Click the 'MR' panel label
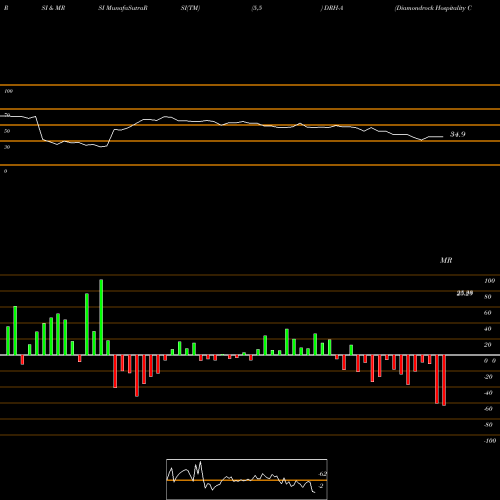 (446, 260)
